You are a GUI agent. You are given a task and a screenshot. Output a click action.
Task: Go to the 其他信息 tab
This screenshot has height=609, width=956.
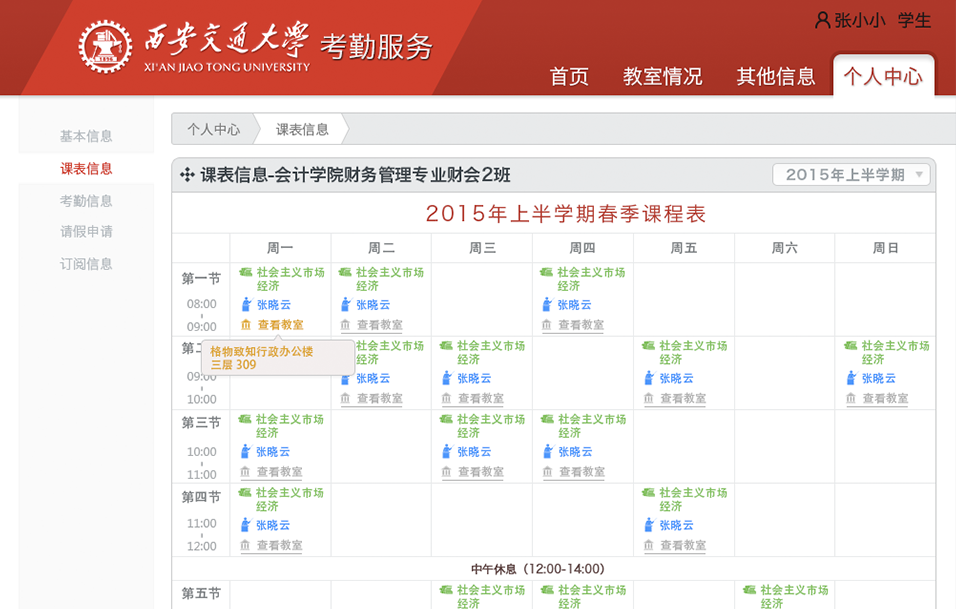coord(776,76)
